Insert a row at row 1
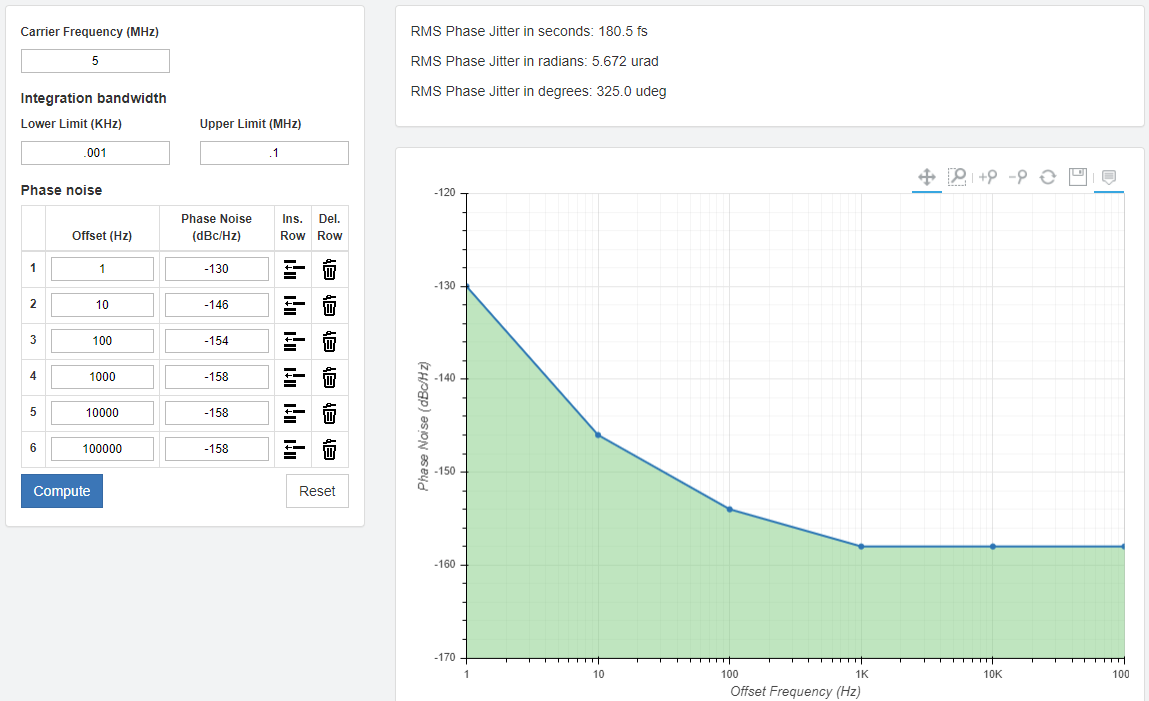 pyautogui.click(x=293, y=270)
